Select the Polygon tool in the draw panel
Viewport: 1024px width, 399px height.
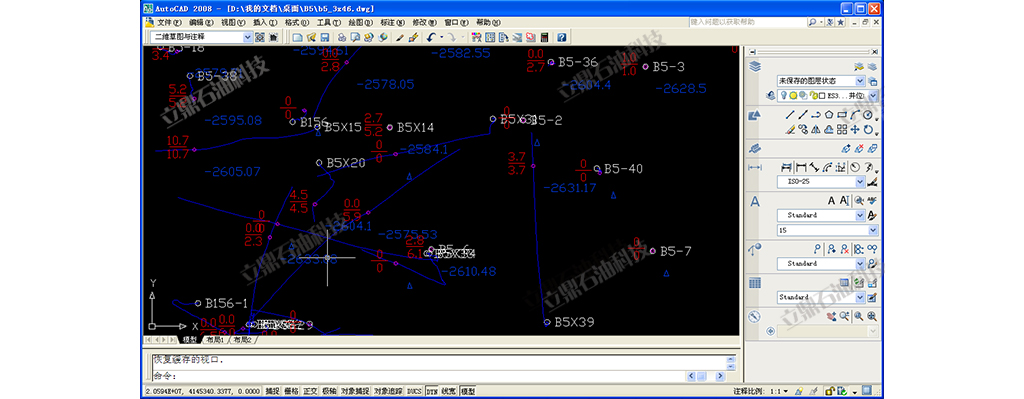pos(829,115)
